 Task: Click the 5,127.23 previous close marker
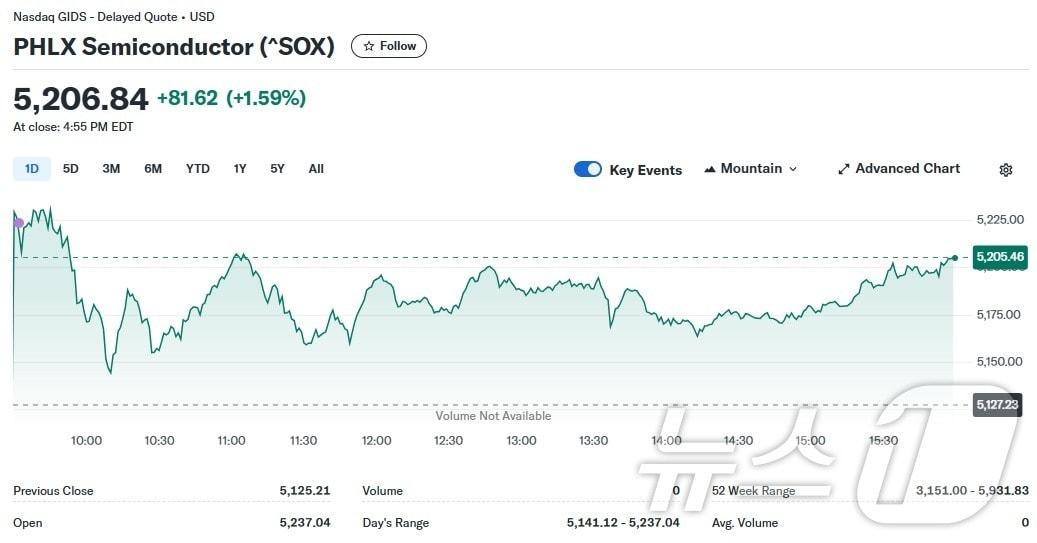(997, 405)
